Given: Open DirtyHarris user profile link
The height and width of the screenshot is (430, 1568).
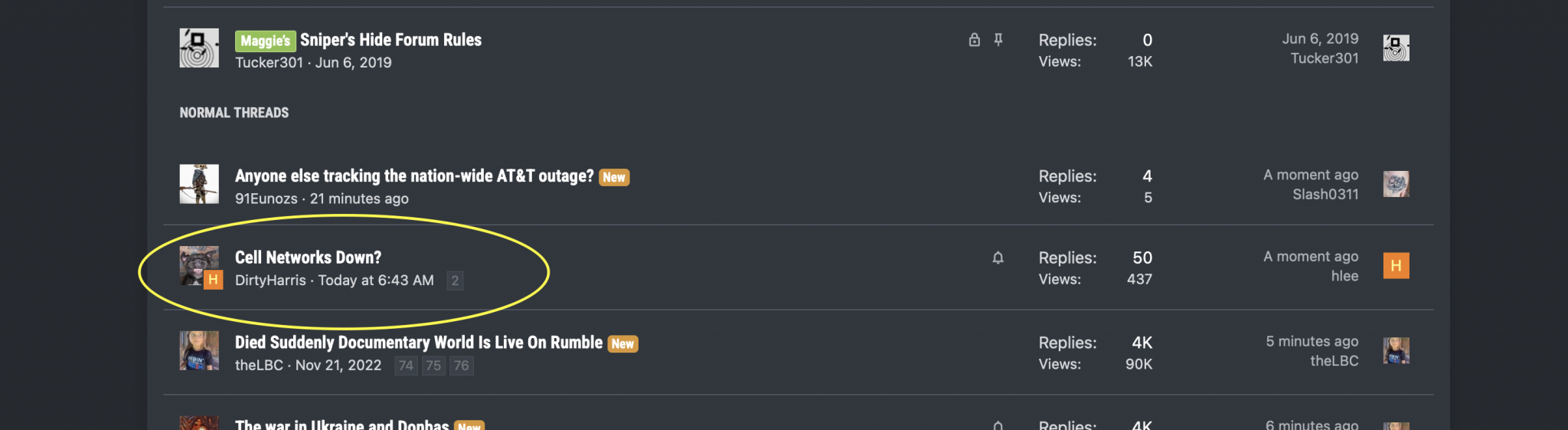Looking at the screenshot, I should coord(270,281).
